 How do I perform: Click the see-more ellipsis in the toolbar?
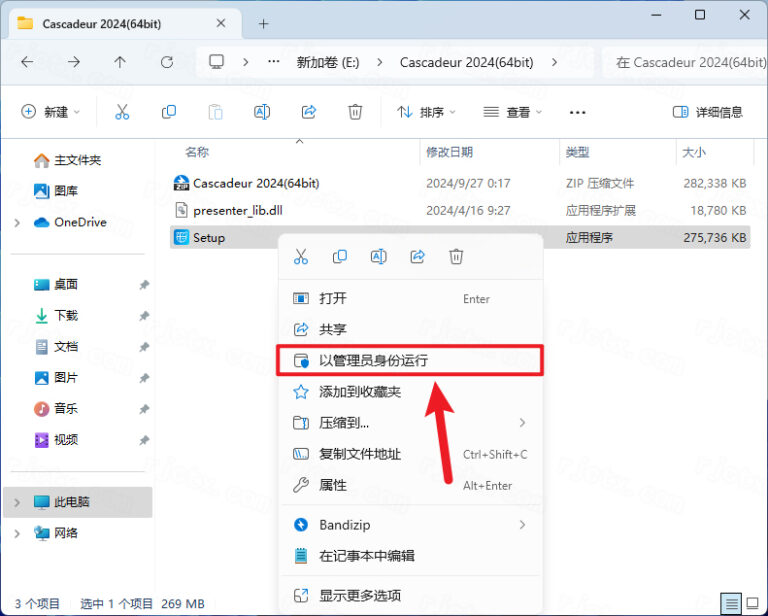pos(577,112)
